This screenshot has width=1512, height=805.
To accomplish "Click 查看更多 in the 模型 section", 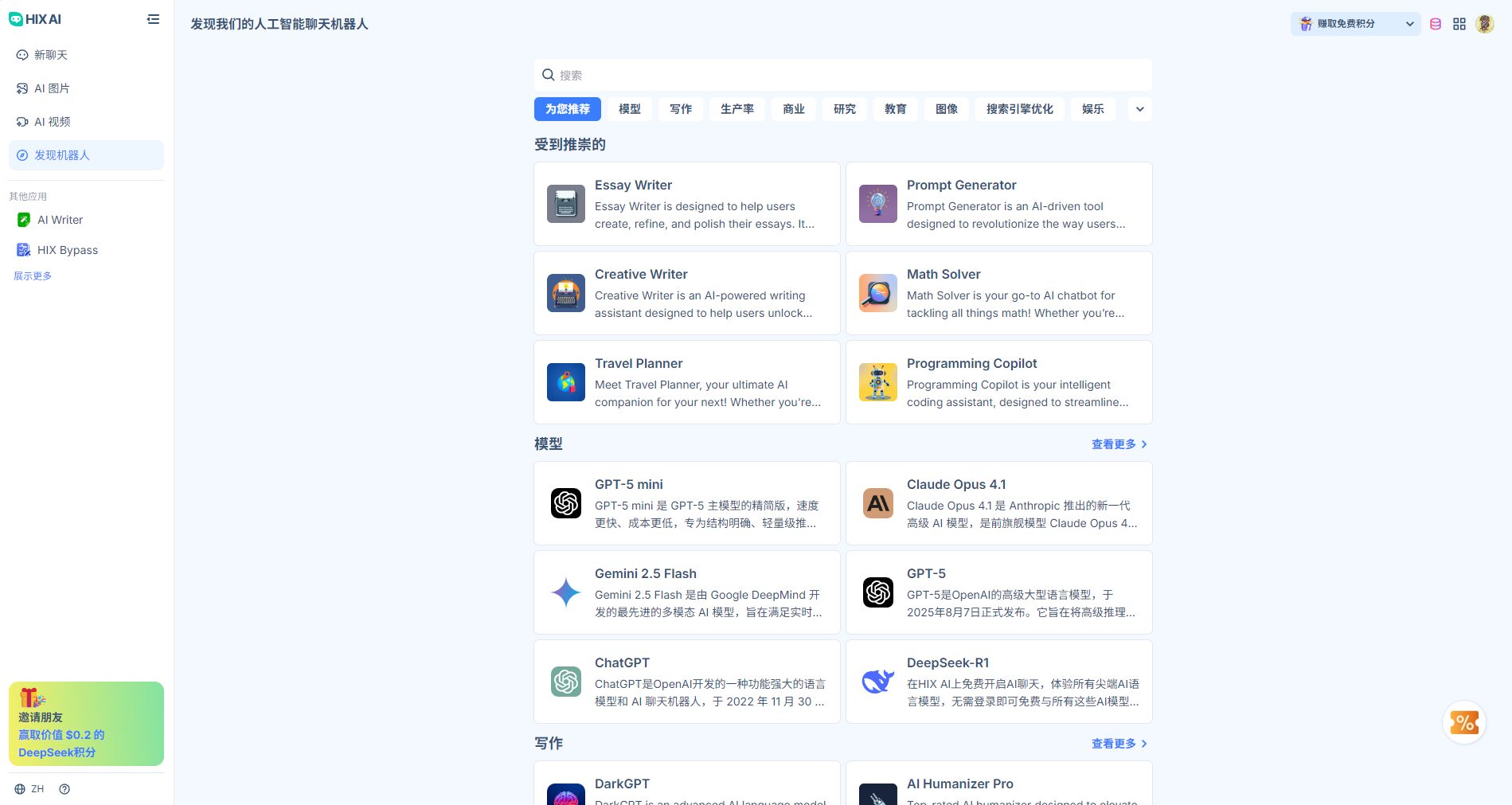I will tap(1119, 444).
